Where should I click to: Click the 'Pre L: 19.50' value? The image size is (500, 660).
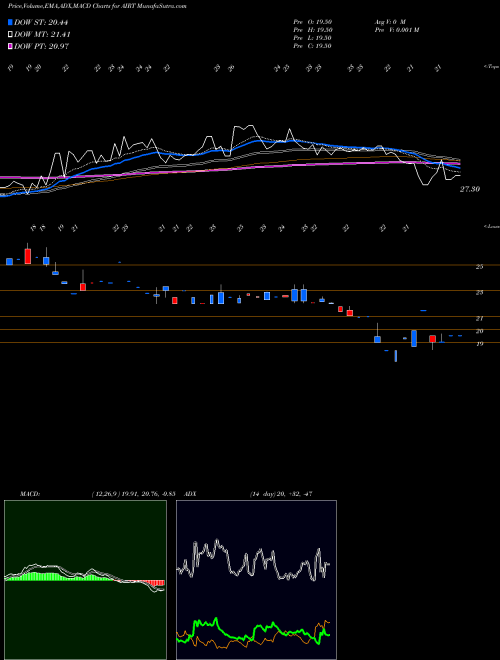click(312, 38)
